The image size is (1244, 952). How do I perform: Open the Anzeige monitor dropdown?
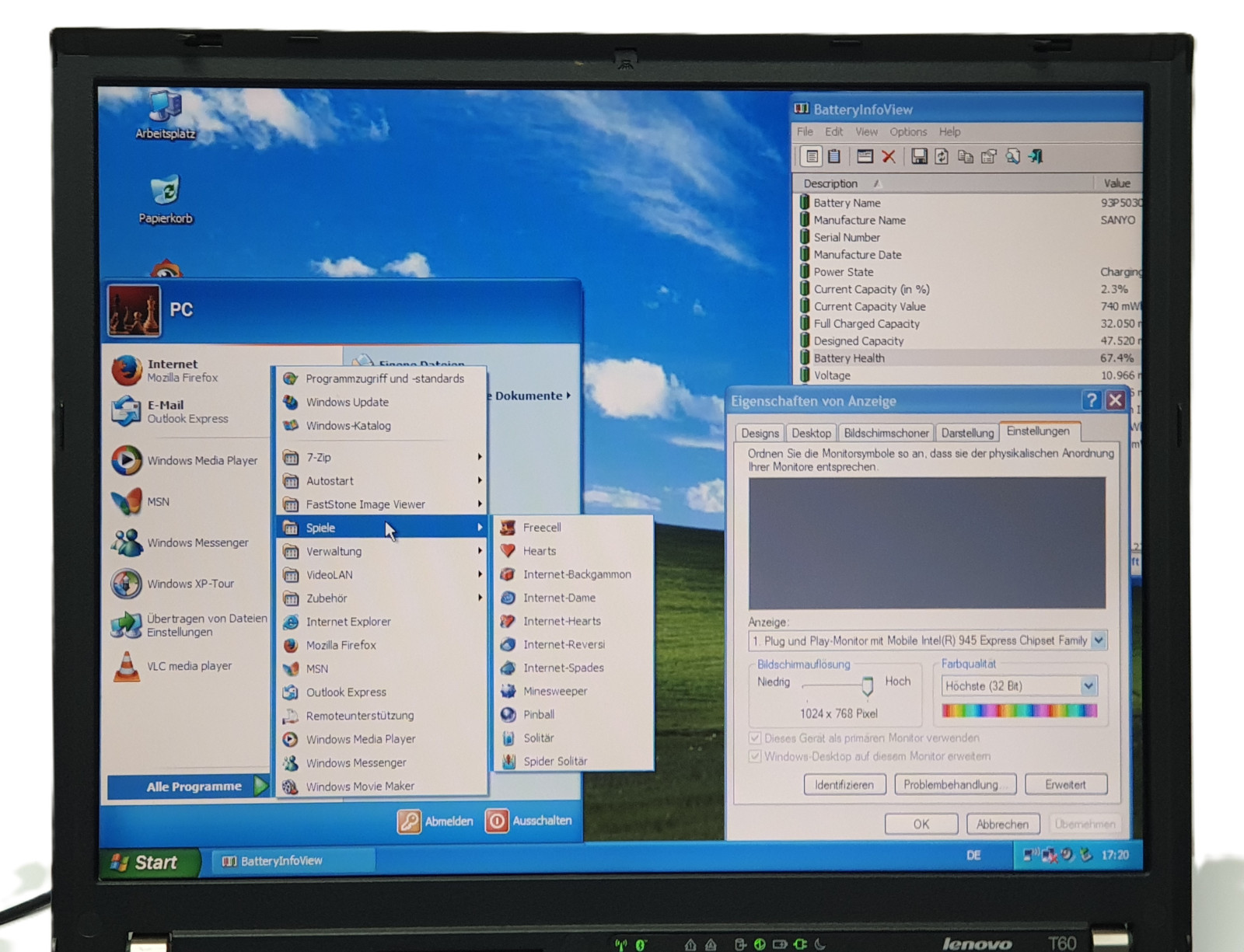pyautogui.click(x=1098, y=640)
